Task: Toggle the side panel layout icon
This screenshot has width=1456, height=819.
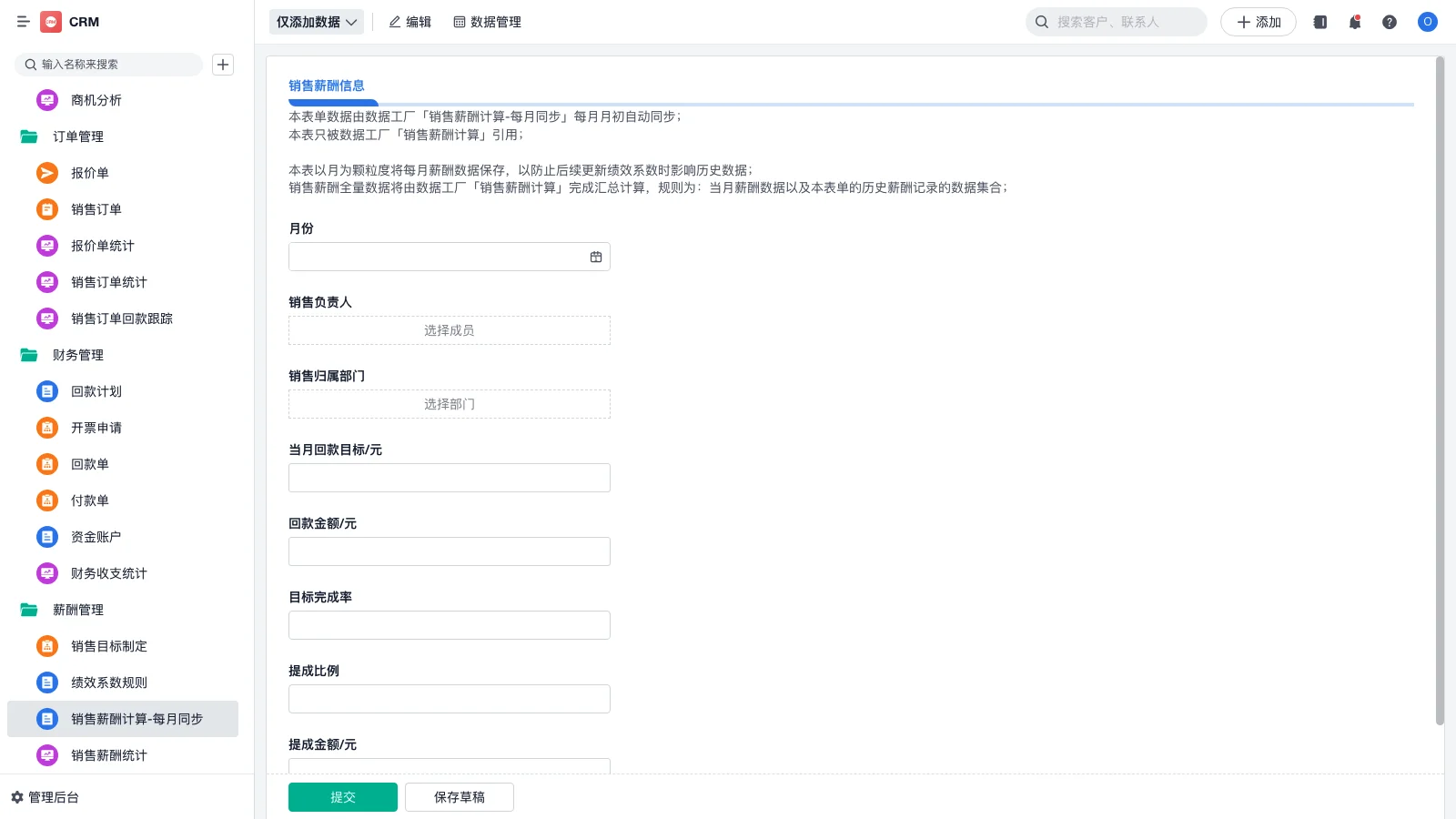Action: (1319, 22)
